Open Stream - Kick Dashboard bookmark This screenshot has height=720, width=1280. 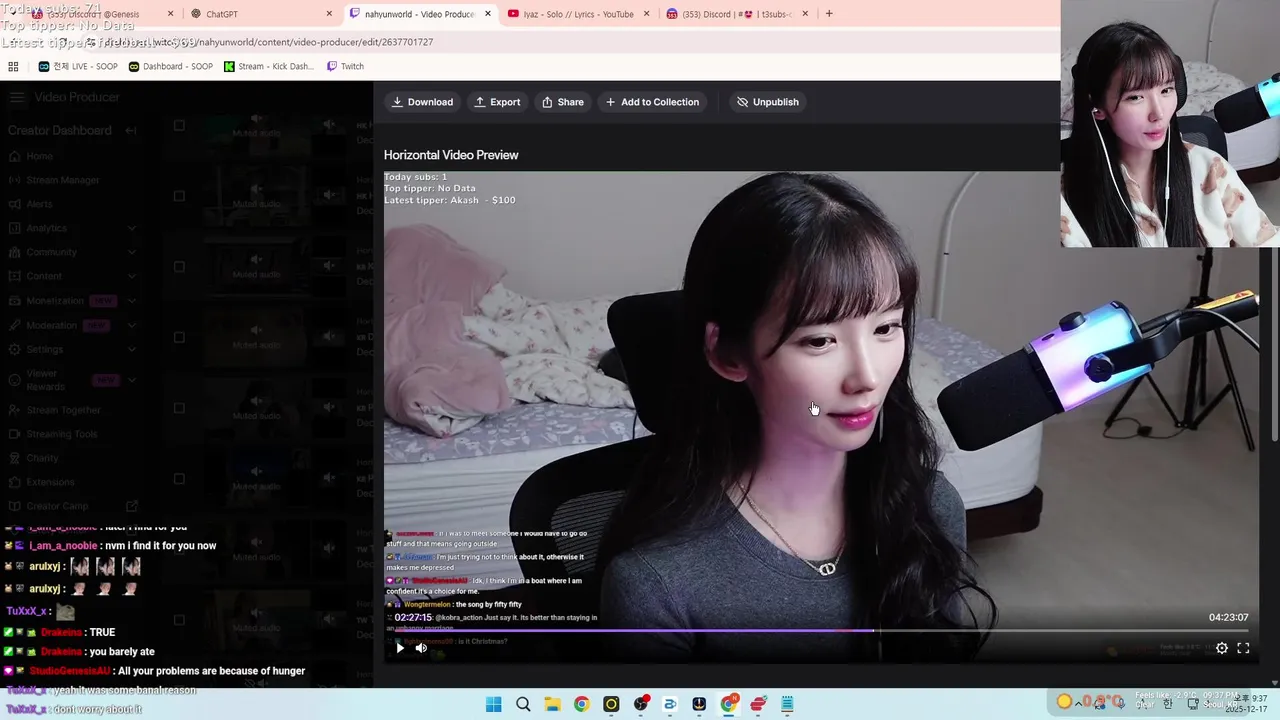[x=269, y=66]
